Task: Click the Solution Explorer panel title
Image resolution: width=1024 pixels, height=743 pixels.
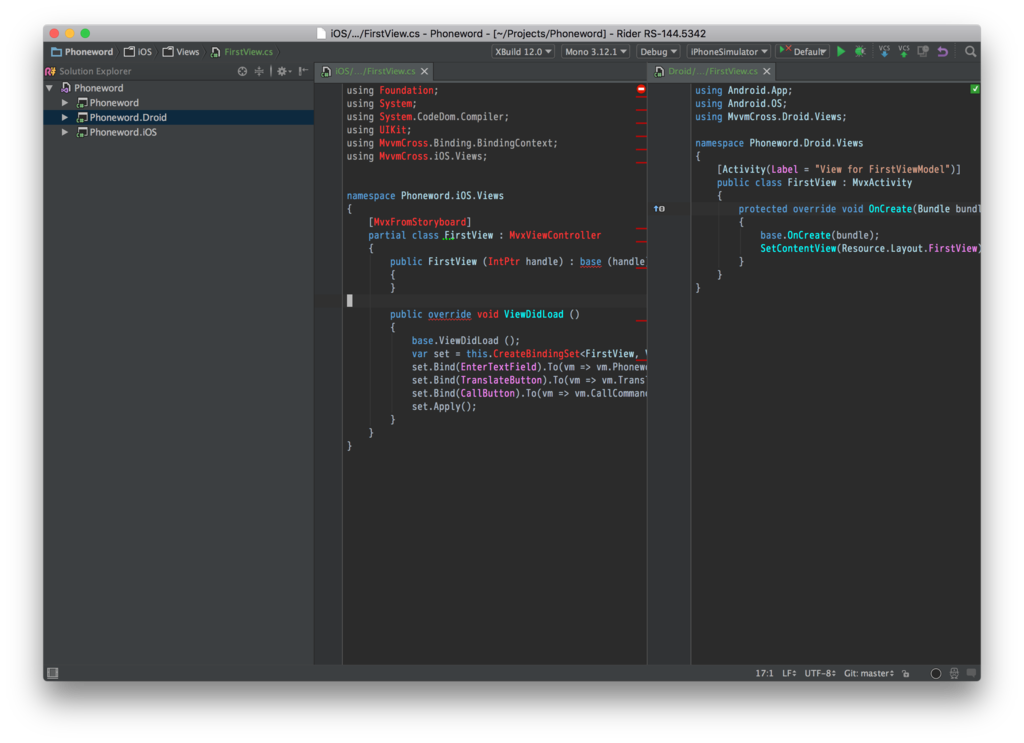Action: (x=95, y=71)
